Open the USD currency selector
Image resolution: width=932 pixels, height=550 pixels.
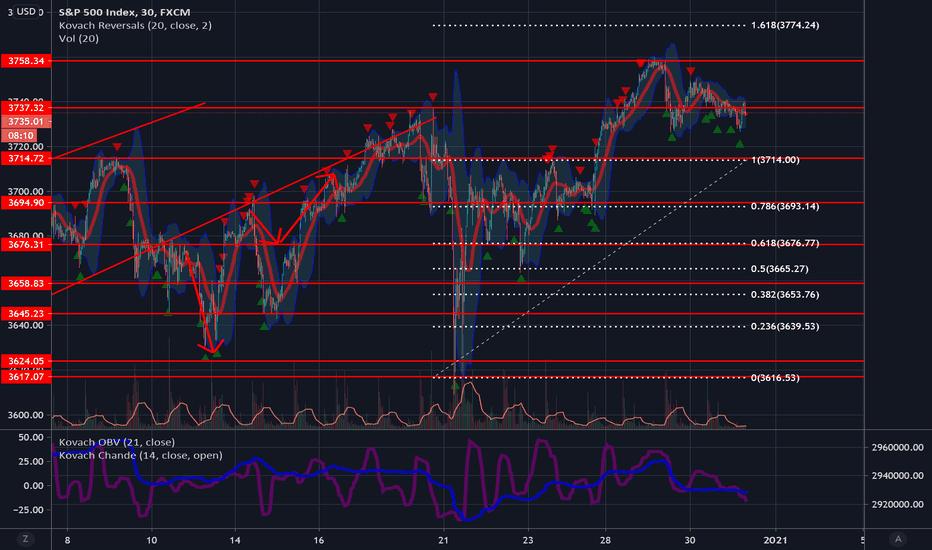pyautogui.click(x=26, y=11)
